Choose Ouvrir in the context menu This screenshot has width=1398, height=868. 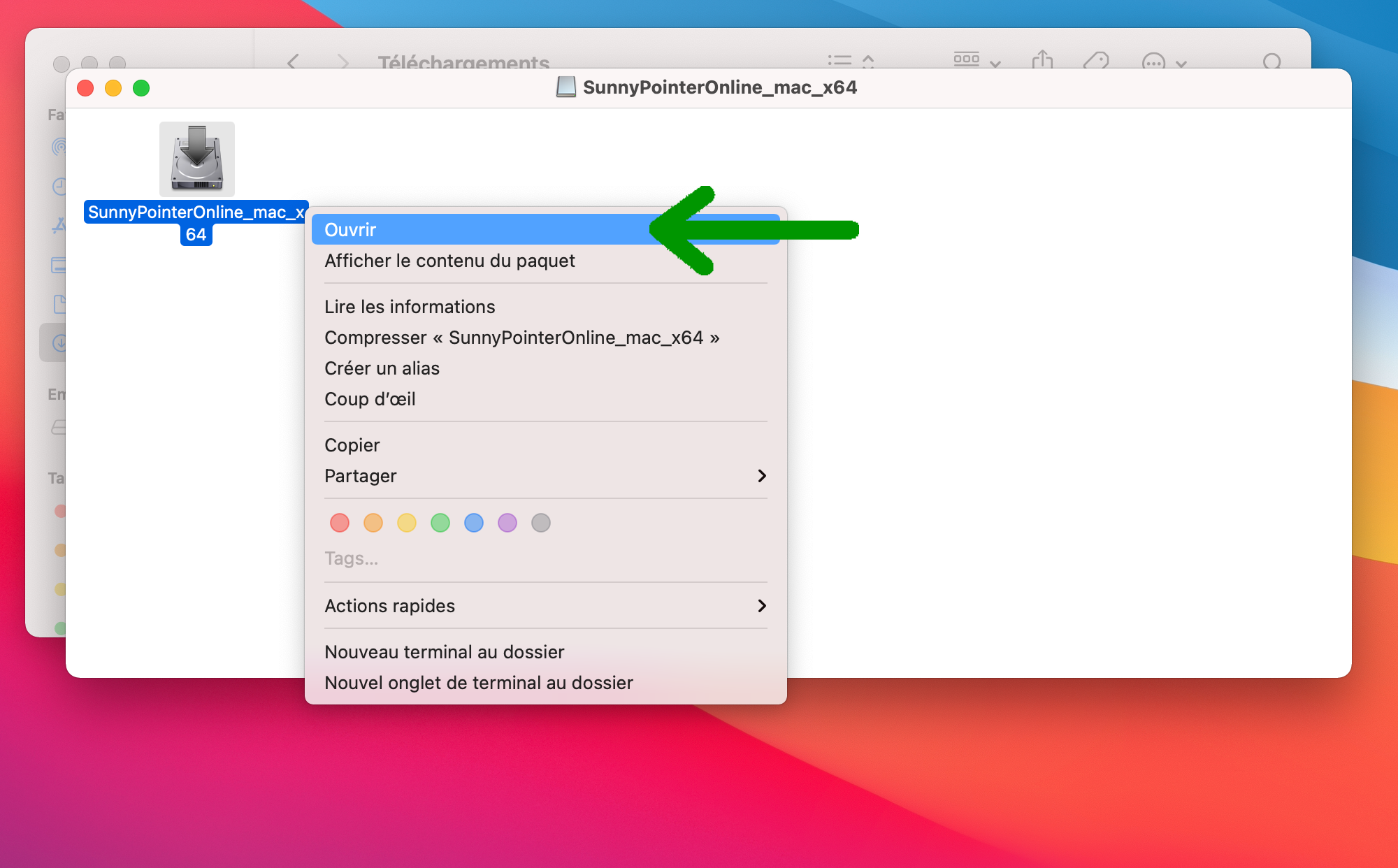(x=350, y=230)
